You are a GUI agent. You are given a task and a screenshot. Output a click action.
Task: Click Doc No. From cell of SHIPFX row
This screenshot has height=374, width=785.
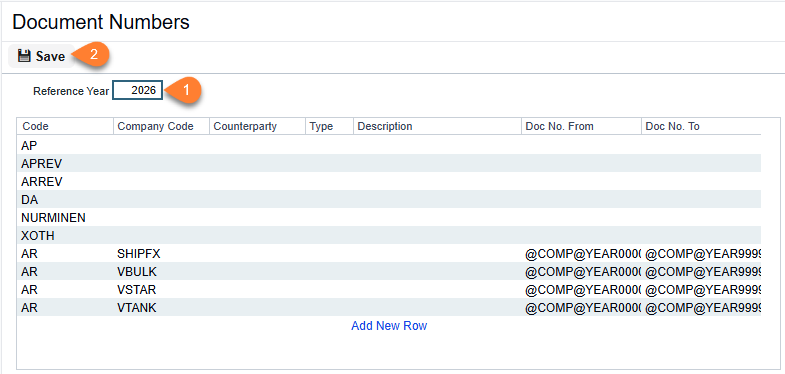(x=581, y=254)
